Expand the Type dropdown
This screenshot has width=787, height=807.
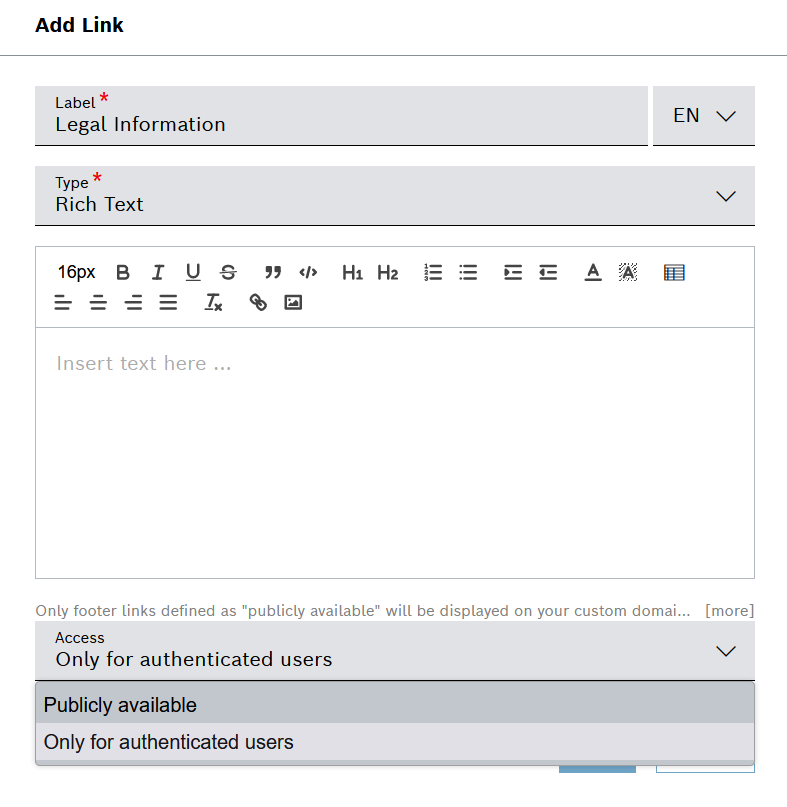point(726,196)
